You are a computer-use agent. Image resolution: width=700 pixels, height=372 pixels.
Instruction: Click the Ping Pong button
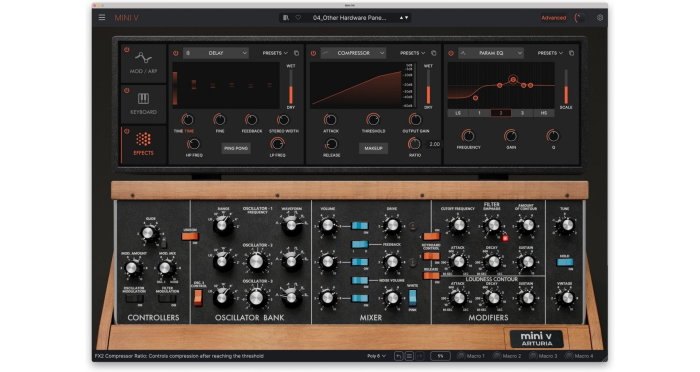click(236, 148)
